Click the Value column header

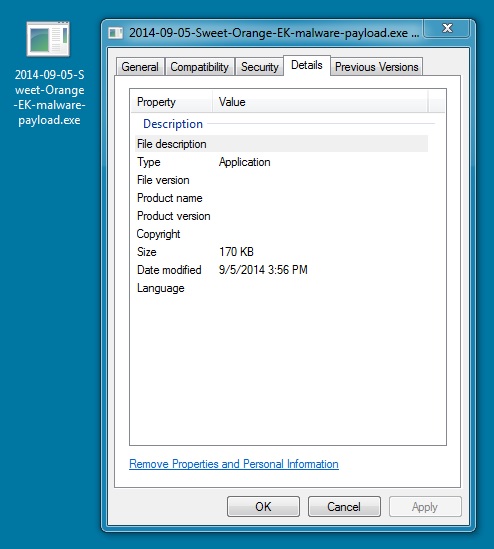coord(320,102)
